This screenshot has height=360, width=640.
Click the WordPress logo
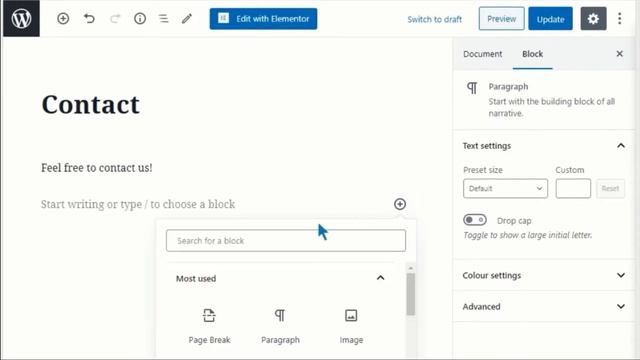[21, 18]
